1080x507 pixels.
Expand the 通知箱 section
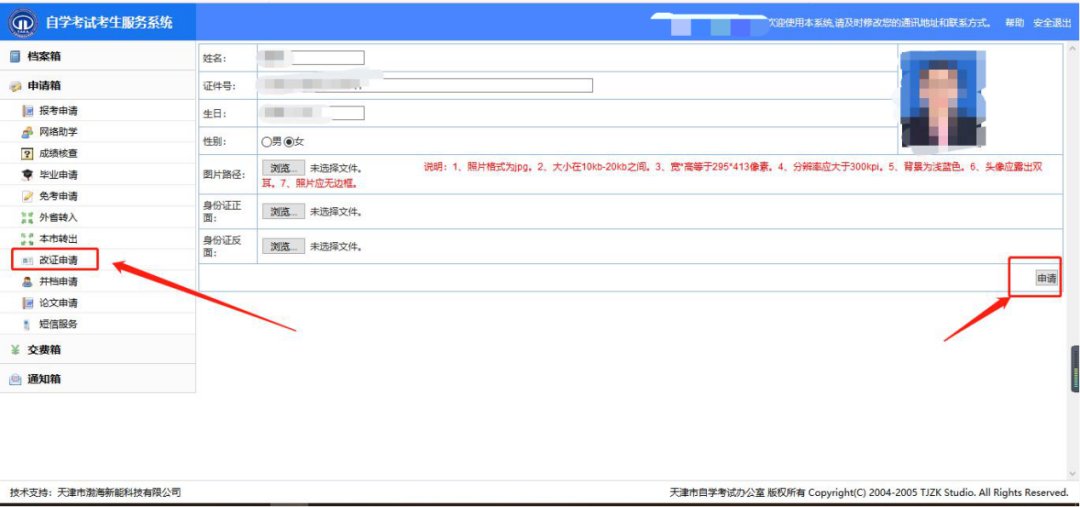click(98, 380)
